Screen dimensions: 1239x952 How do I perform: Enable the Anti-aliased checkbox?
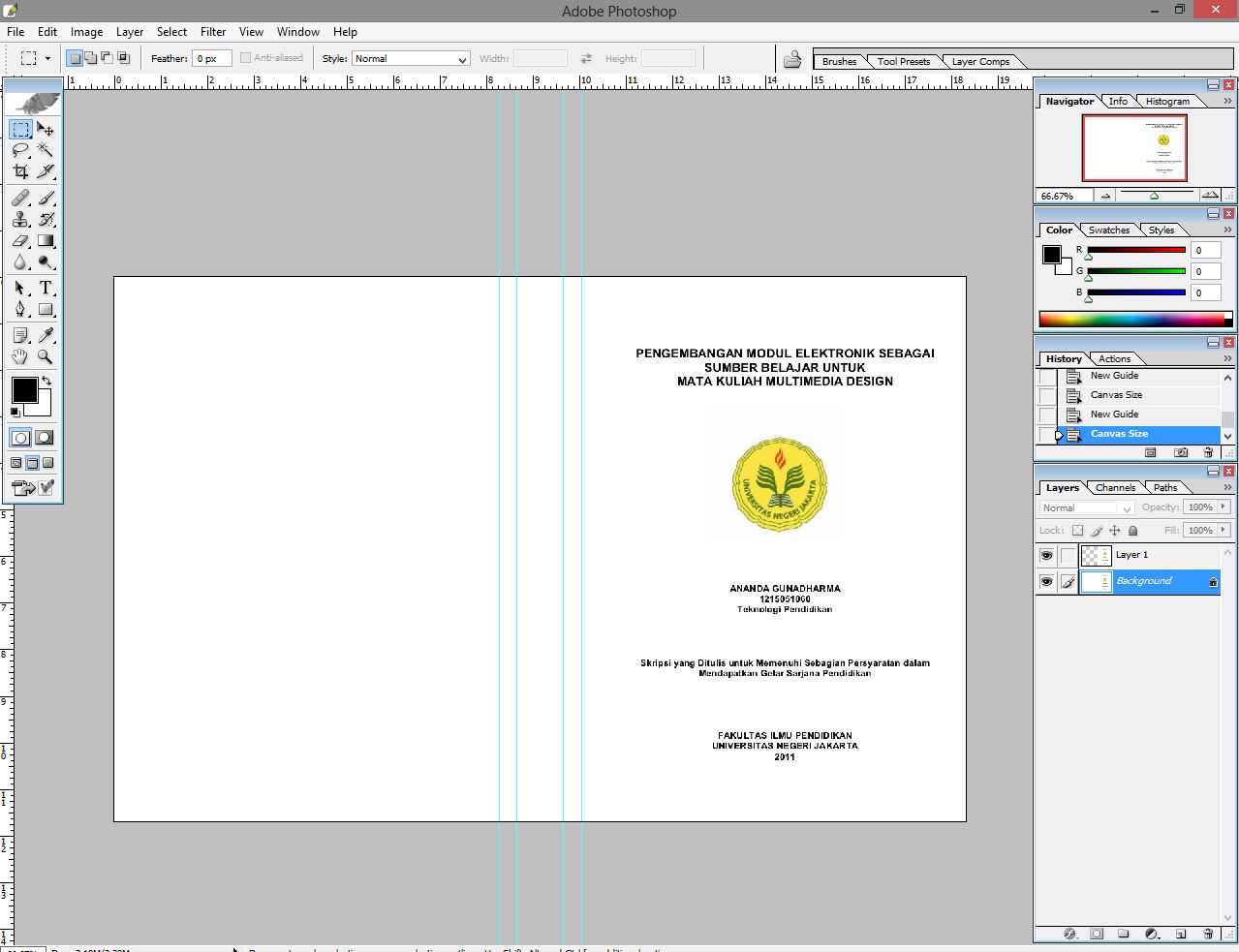245,57
